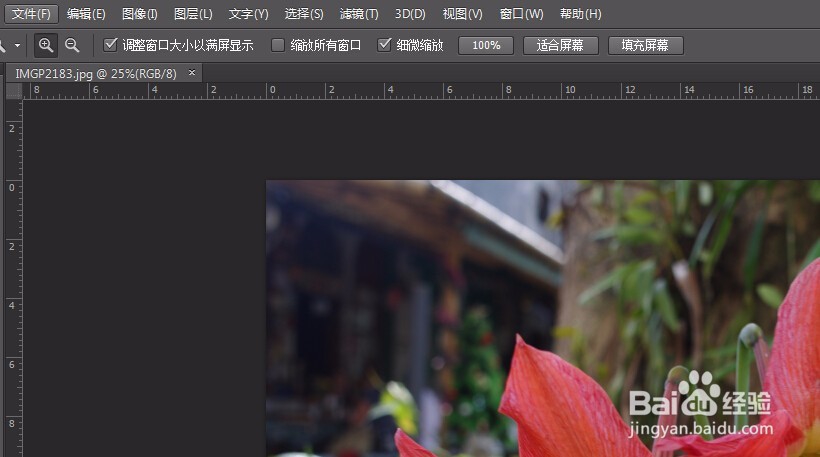820x457 pixels.
Task: Select the Zoom In magnifier icon
Action: point(46,45)
